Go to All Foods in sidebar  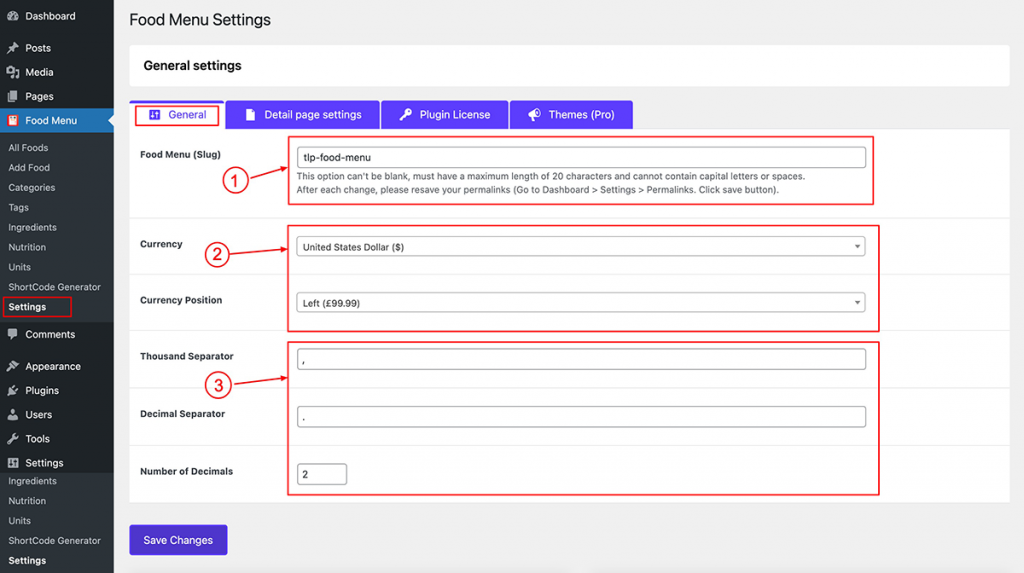coord(28,148)
